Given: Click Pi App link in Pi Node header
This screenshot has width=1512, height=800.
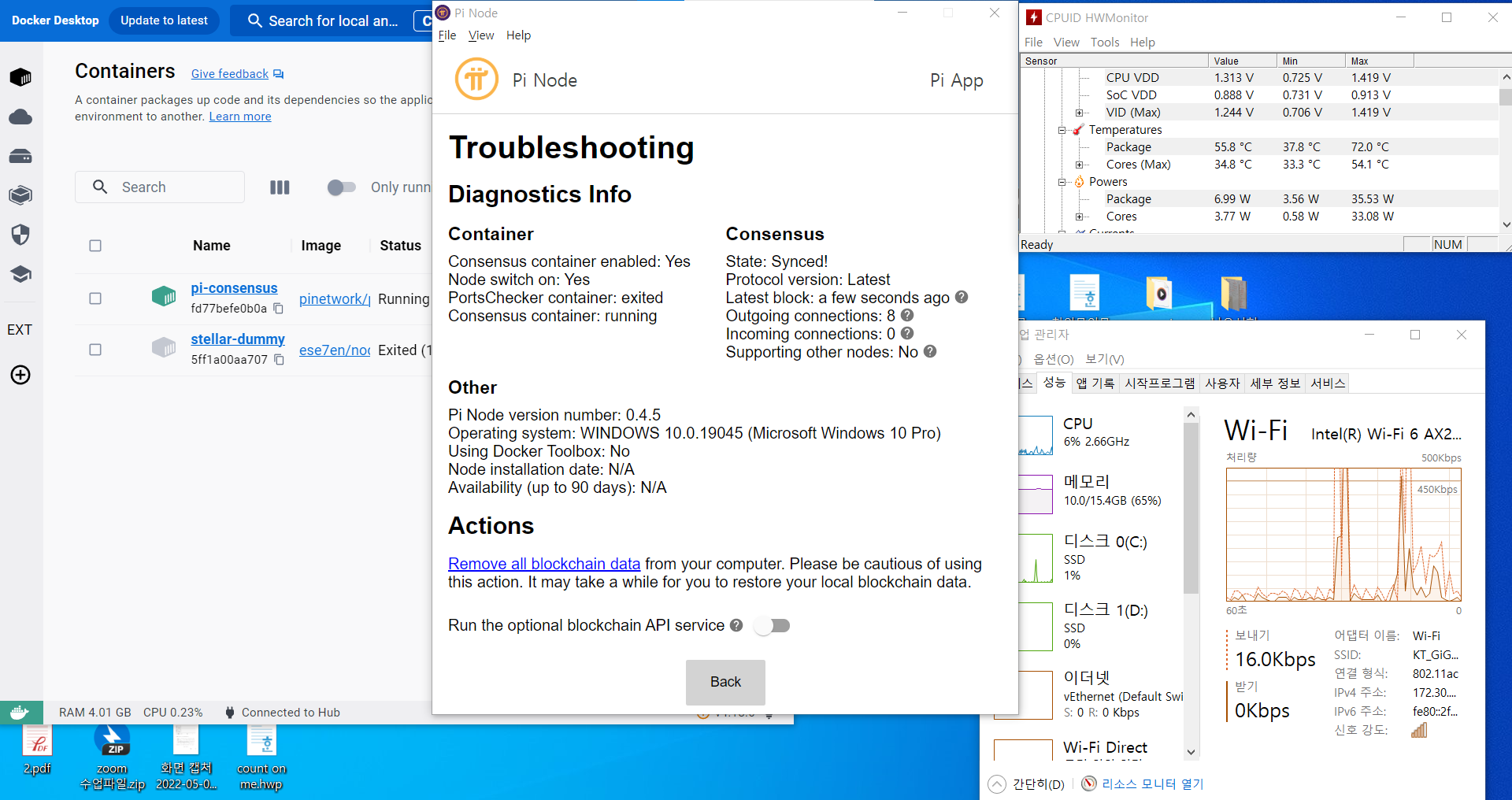Looking at the screenshot, I should pos(957,80).
